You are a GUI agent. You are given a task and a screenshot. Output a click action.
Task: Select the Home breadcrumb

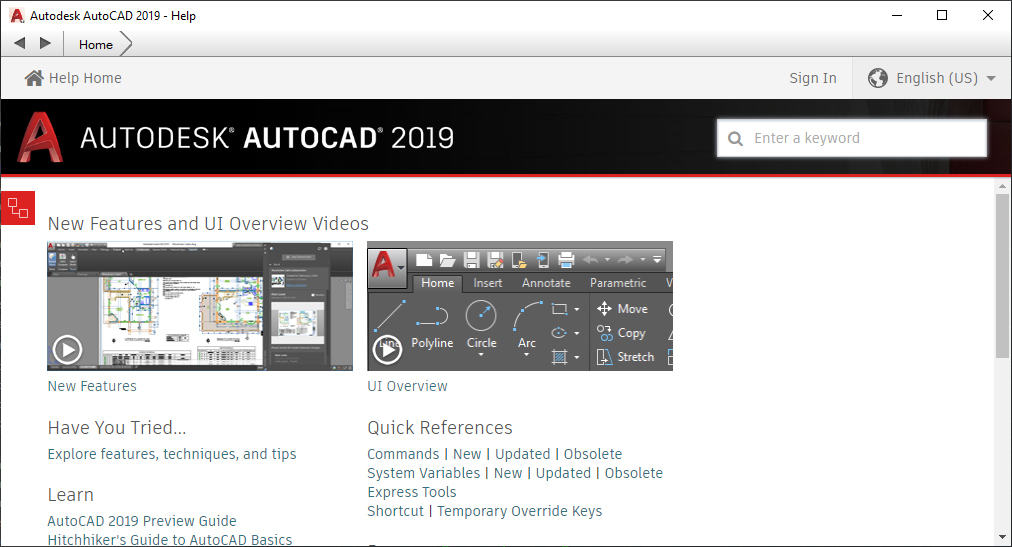(96, 45)
